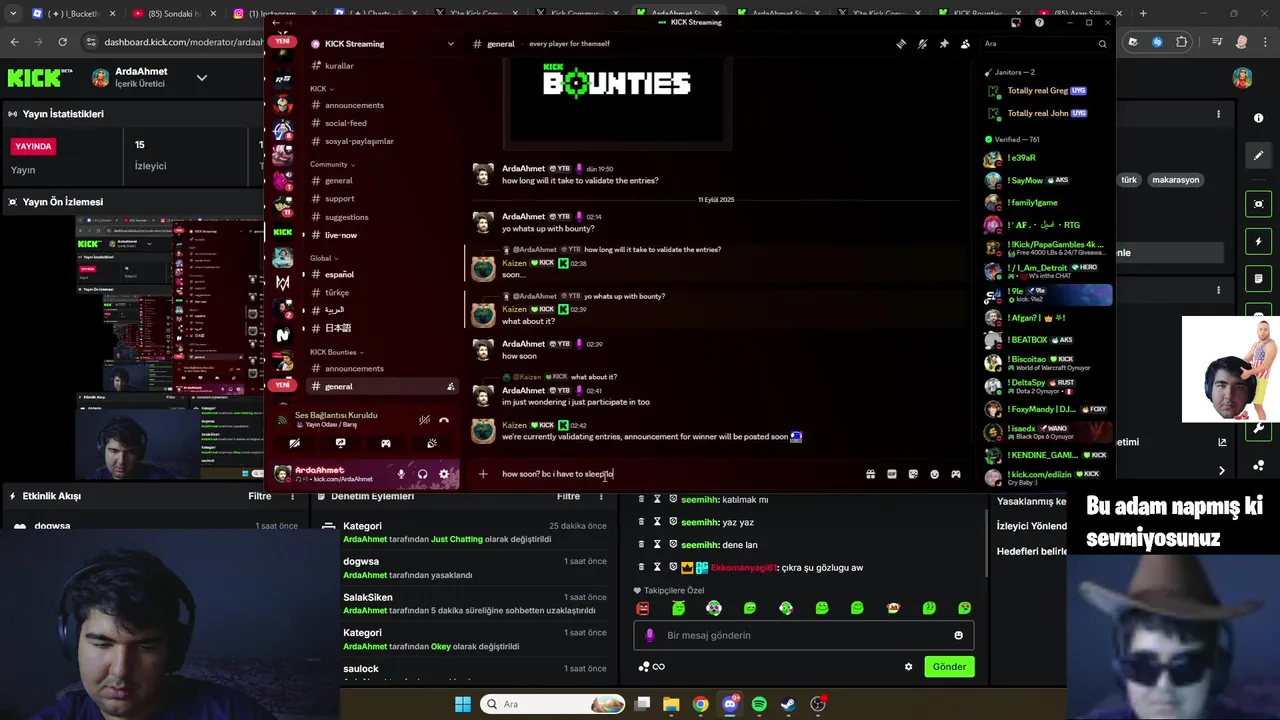Open Spotify from the Windows taskbar
Screen dimensions: 1280x720
point(759,704)
